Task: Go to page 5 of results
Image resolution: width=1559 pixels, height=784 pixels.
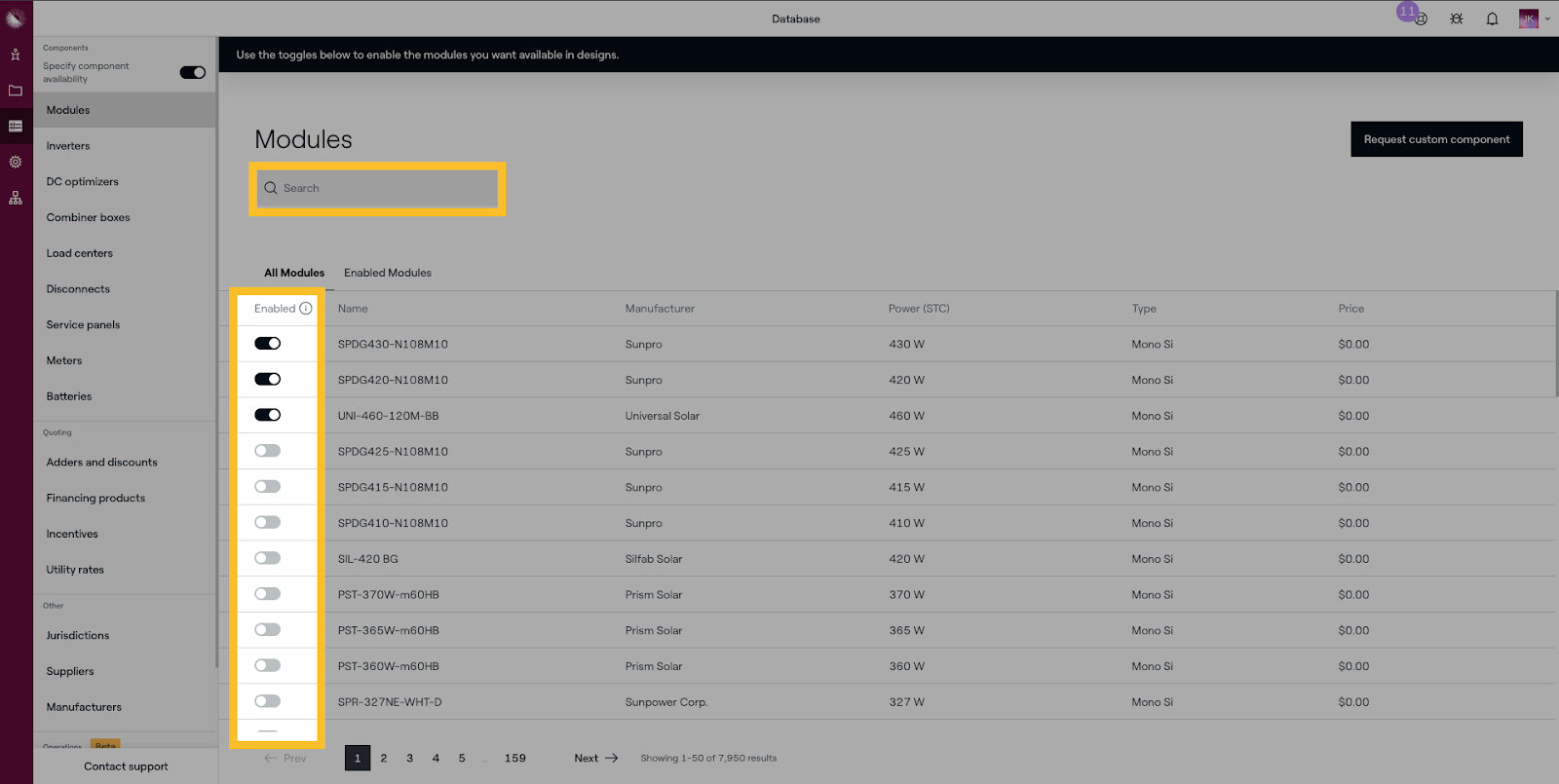Action: coord(462,758)
